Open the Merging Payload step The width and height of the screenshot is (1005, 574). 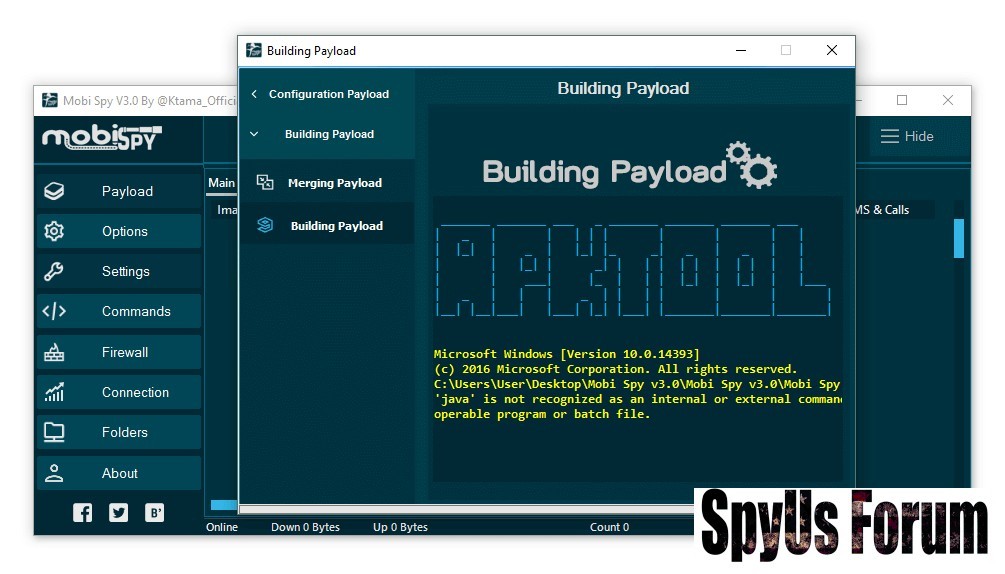[x=334, y=183]
